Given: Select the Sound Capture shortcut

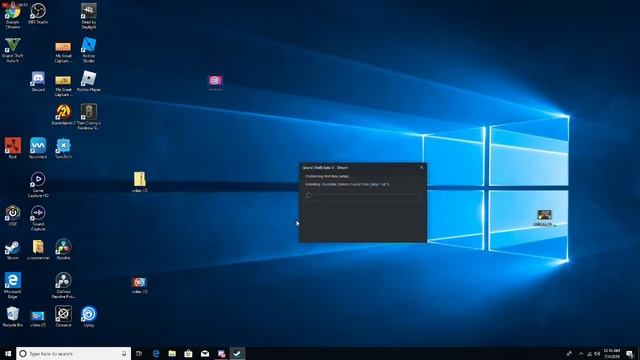Looking at the screenshot, I should click(38, 218).
